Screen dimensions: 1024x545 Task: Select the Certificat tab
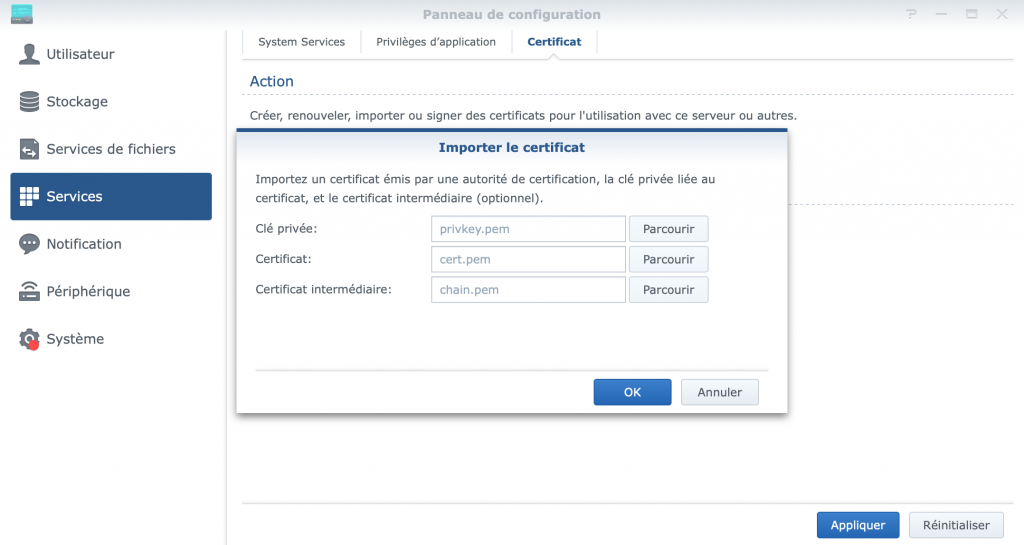click(x=554, y=42)
